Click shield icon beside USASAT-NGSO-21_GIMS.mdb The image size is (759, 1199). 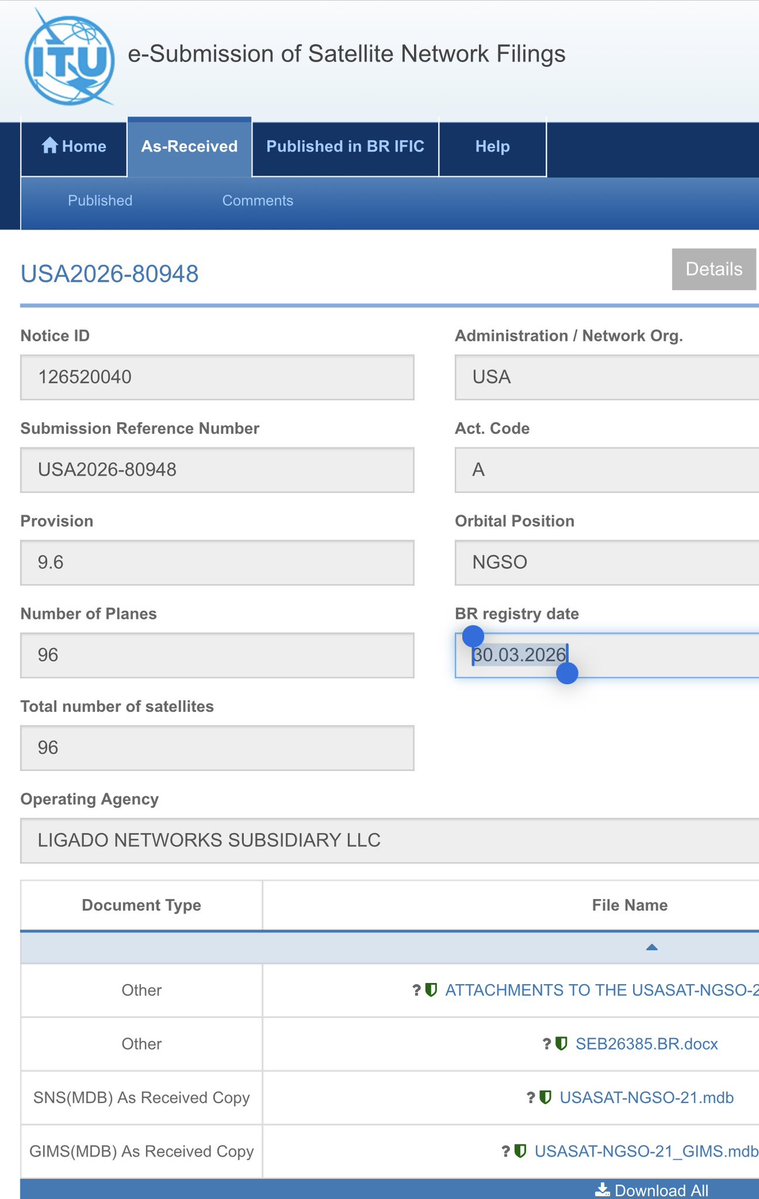[x=520, y=1151]
